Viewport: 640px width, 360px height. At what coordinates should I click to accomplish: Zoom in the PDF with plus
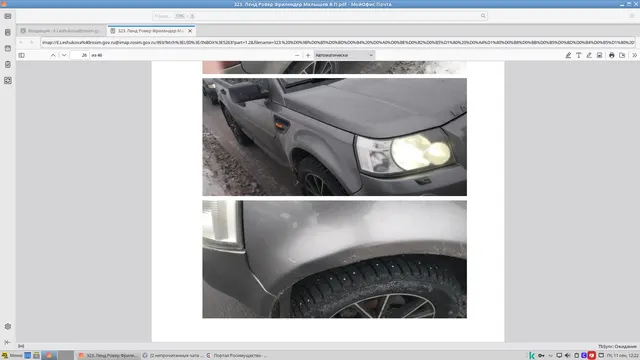tap(308, 55)
